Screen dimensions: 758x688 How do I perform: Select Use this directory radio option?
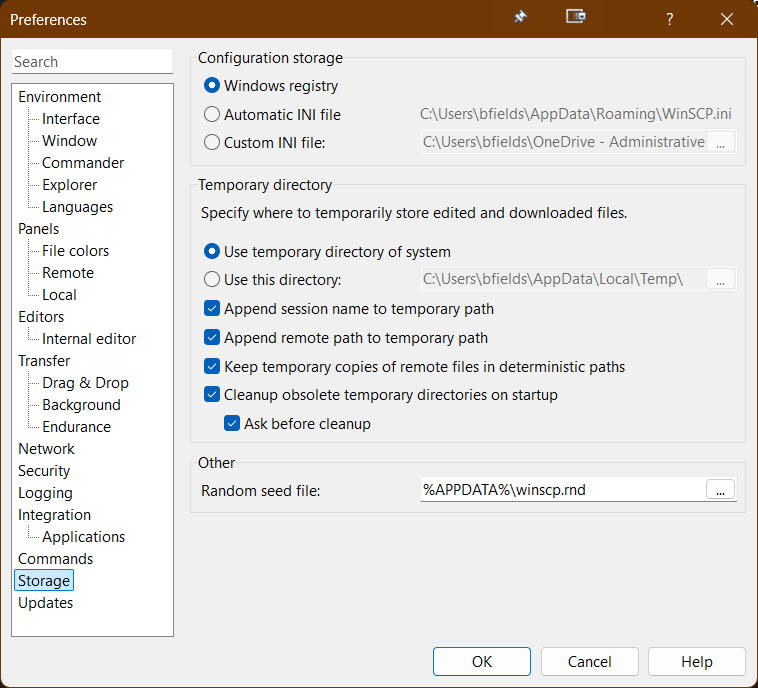coord(212,279)
